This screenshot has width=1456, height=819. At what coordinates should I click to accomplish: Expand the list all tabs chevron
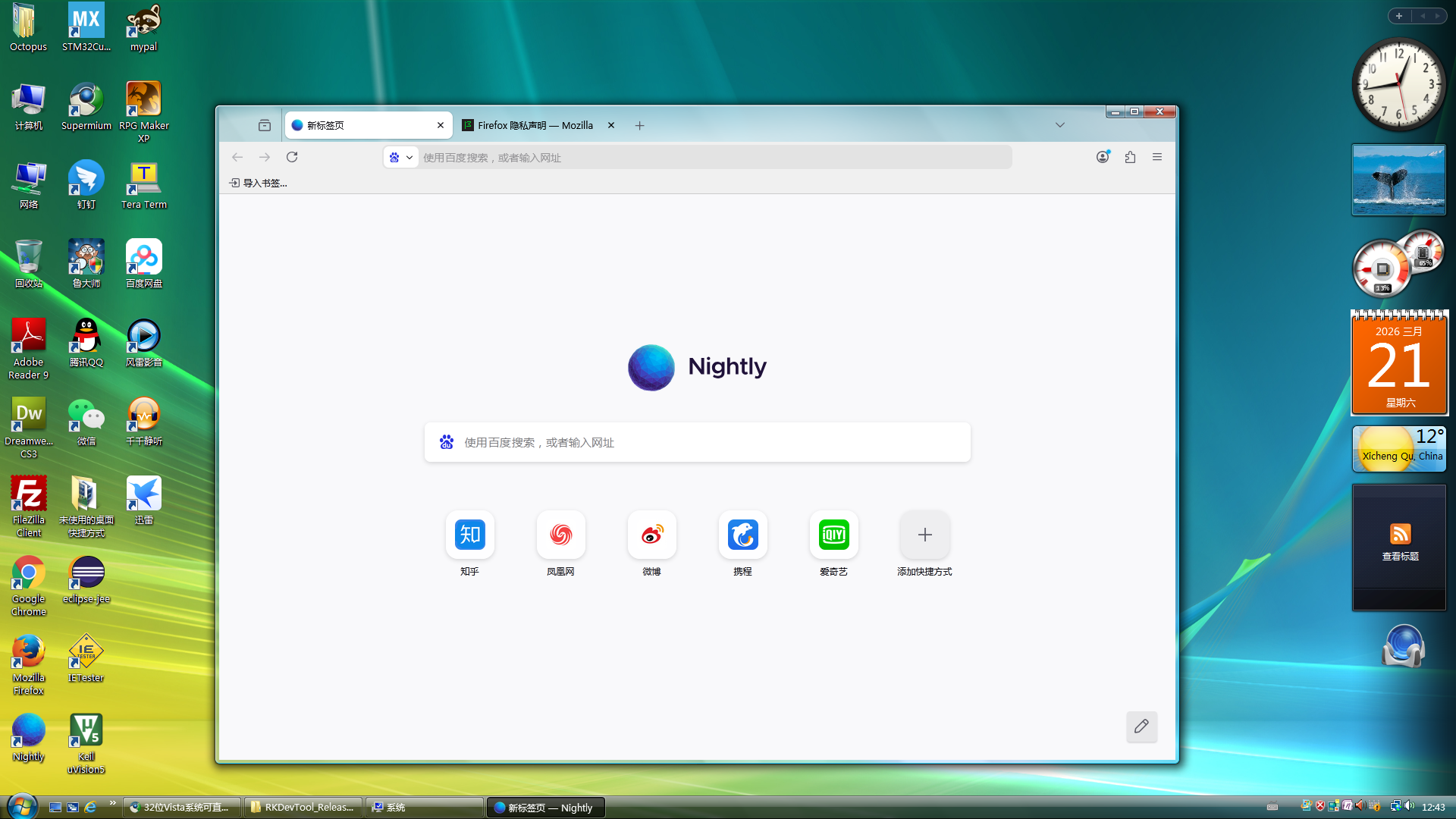[1060, 125]
